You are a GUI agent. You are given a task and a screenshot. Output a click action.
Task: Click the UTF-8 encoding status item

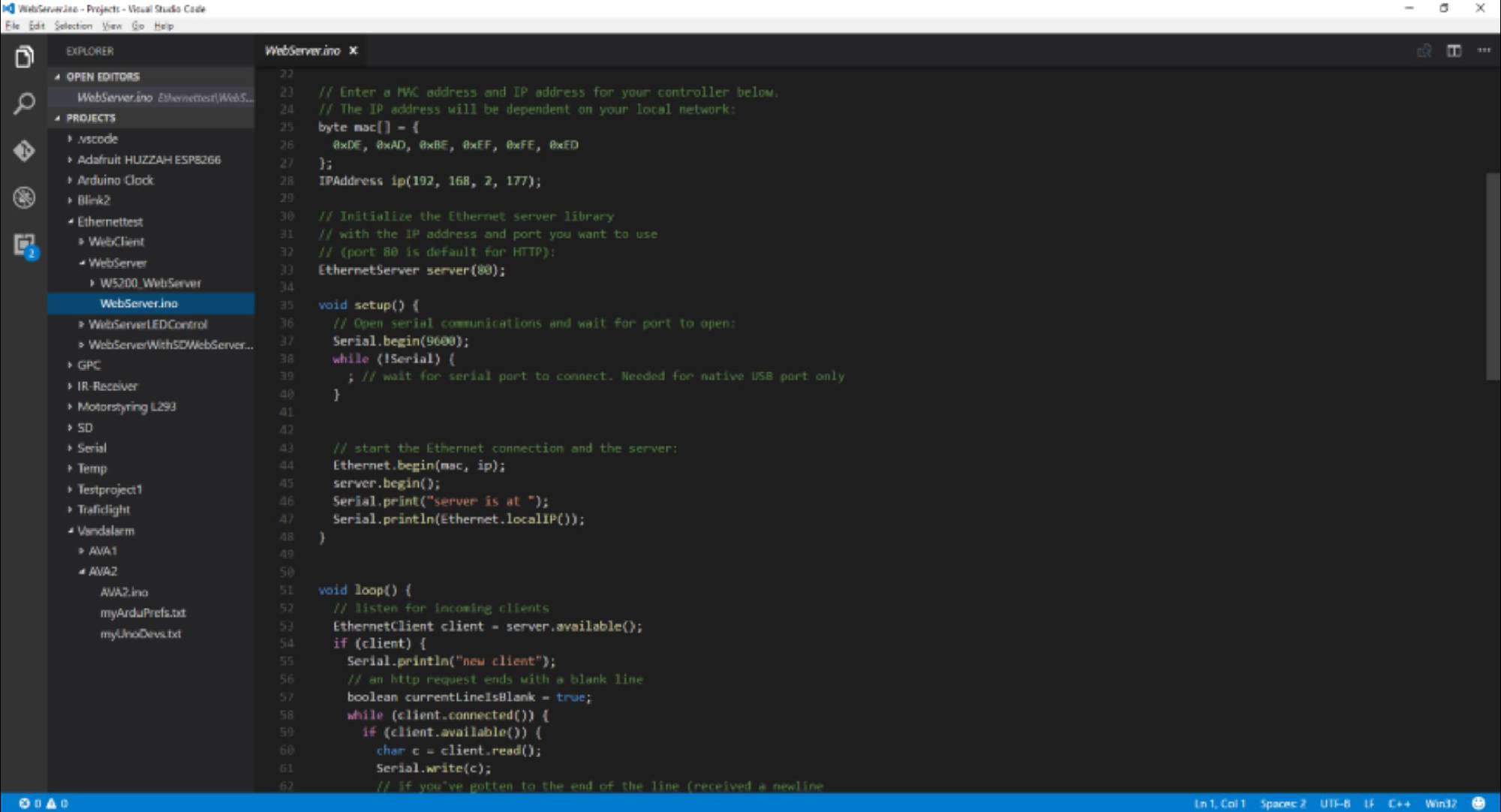coord(1334,803)
